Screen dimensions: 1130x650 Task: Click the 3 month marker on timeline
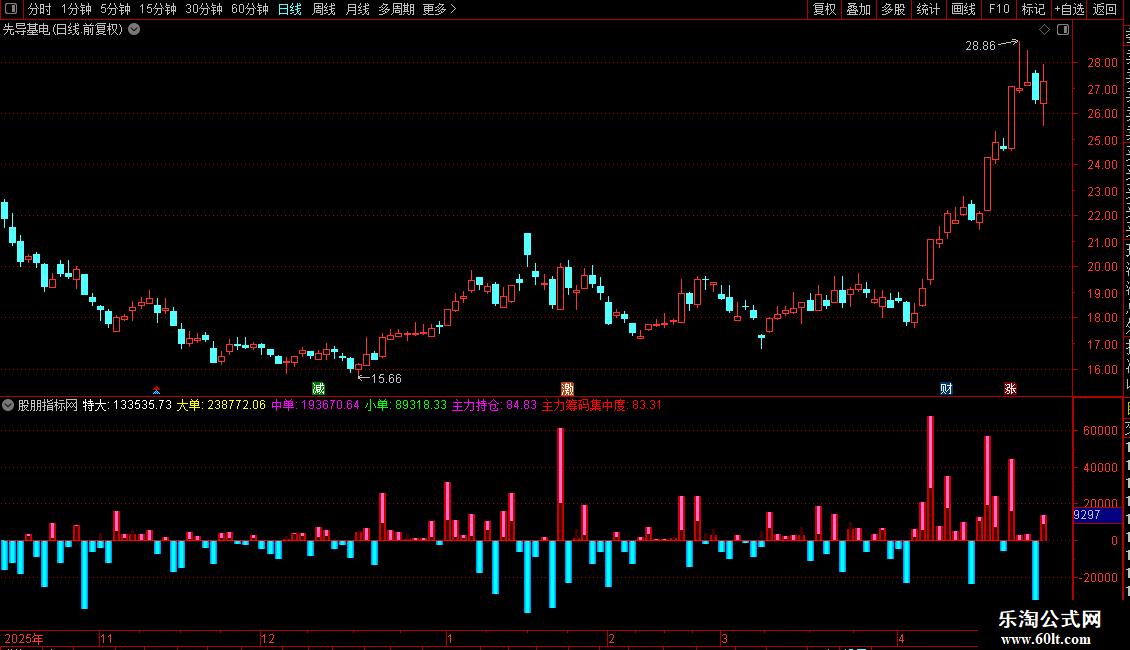724,638
